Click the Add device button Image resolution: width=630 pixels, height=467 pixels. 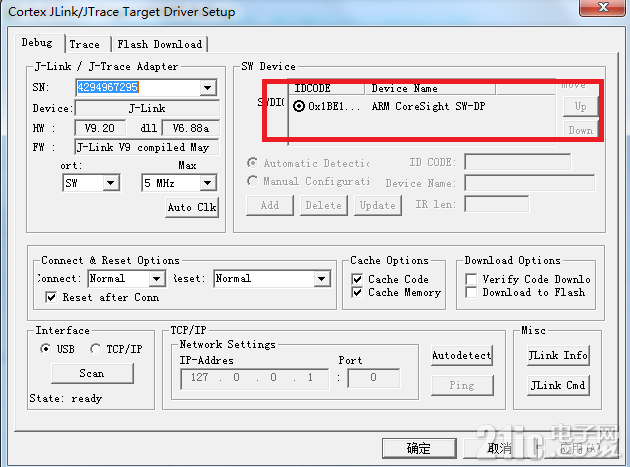(x=270, y=205)
